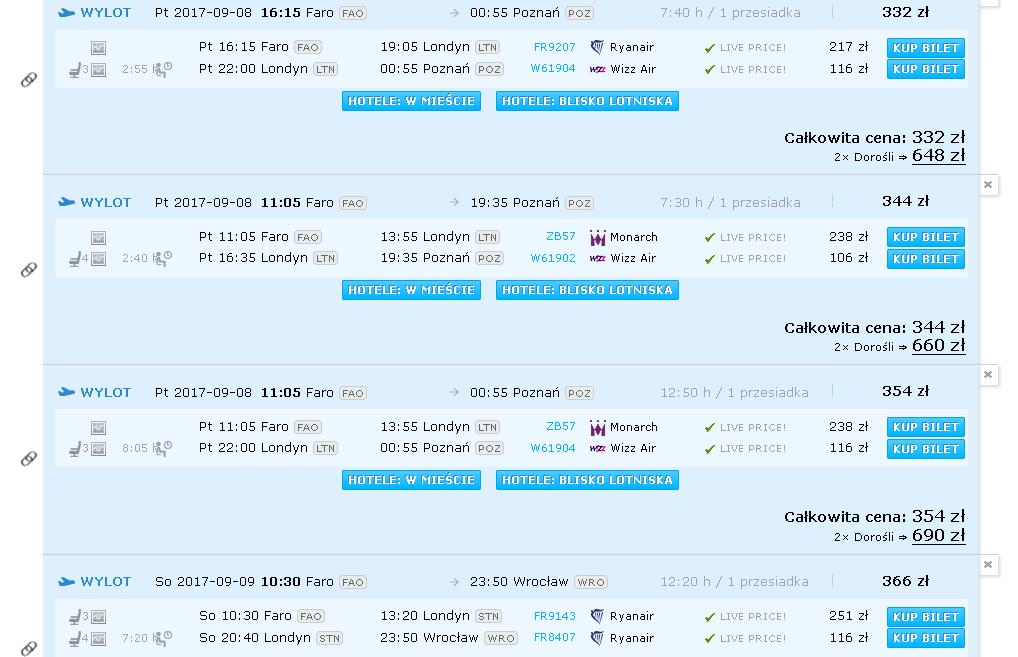Screen dimensions: 1018x657
Task: Buy ticket for Ryanair FR9207 at 217 zł
Action: click(925, 47)
